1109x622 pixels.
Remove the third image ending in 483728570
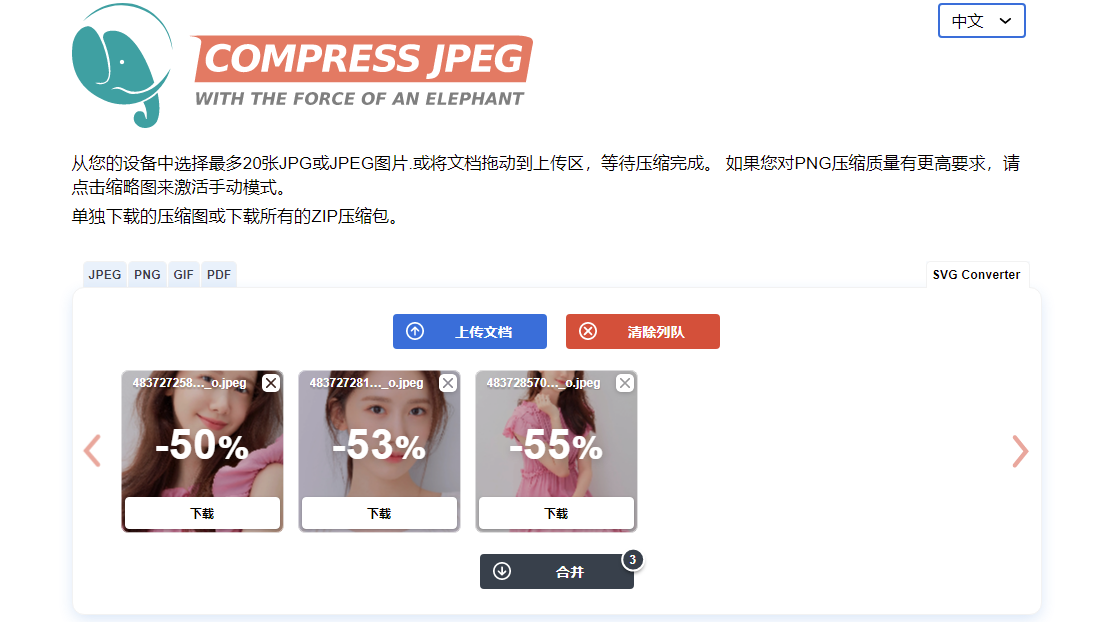coord(625,383)
